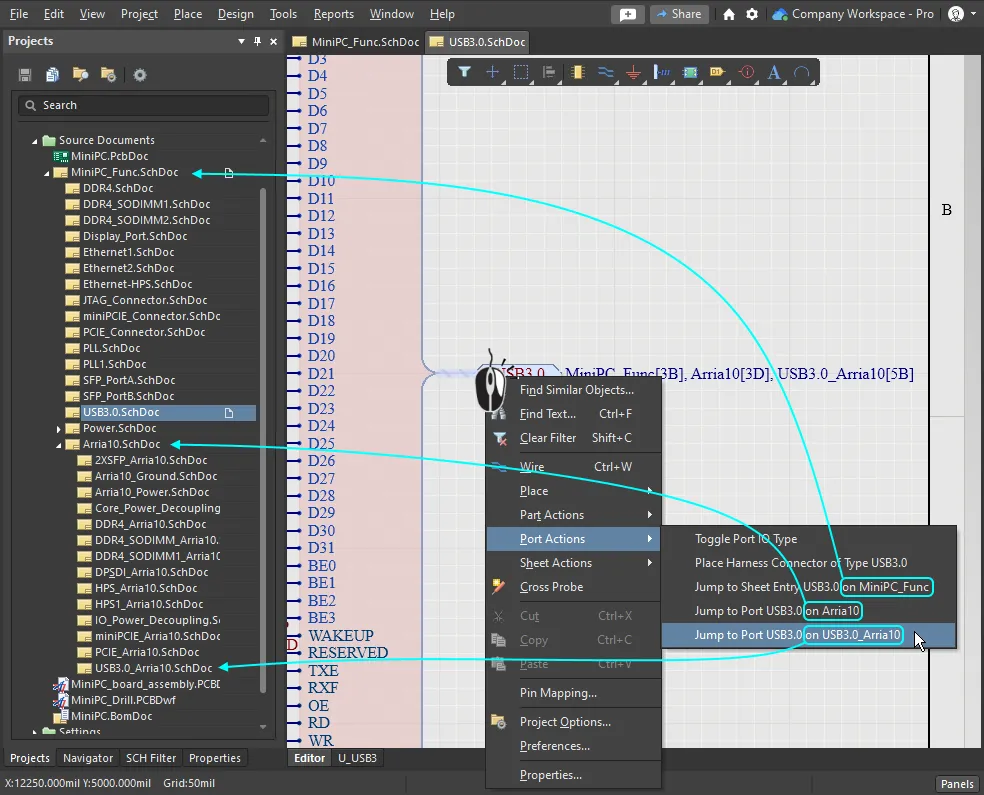Click the Panels button
The image size is (984, 795).
956,784
